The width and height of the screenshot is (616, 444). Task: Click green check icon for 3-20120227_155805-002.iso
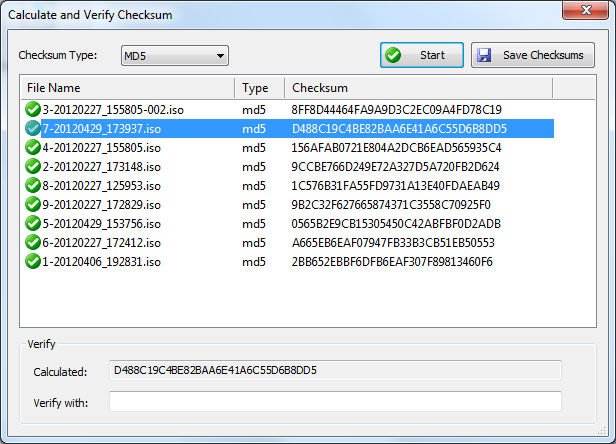(x=33, y=110)
